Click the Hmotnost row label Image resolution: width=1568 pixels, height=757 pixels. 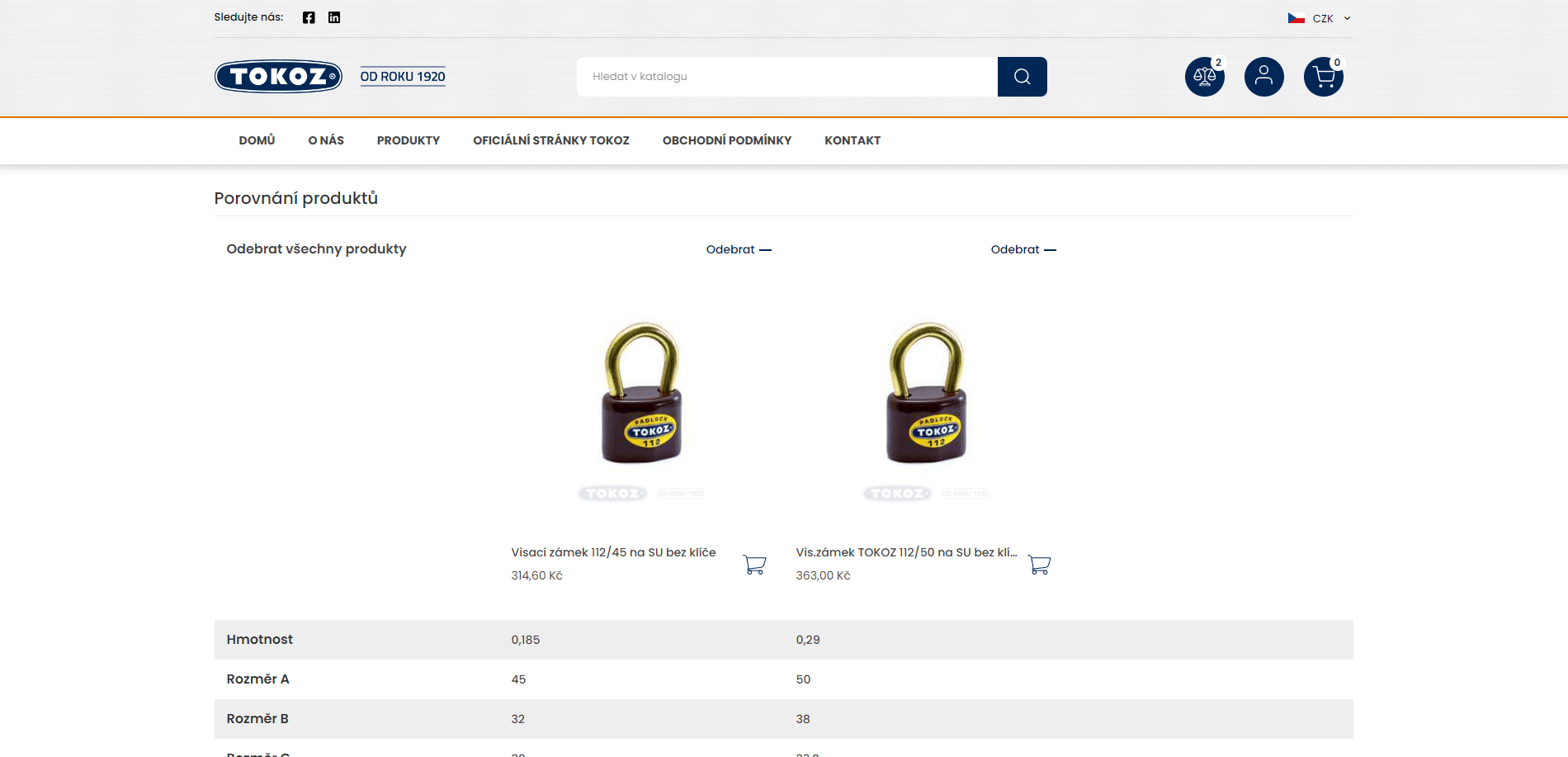pyautogui.click(x=259, y=640)
